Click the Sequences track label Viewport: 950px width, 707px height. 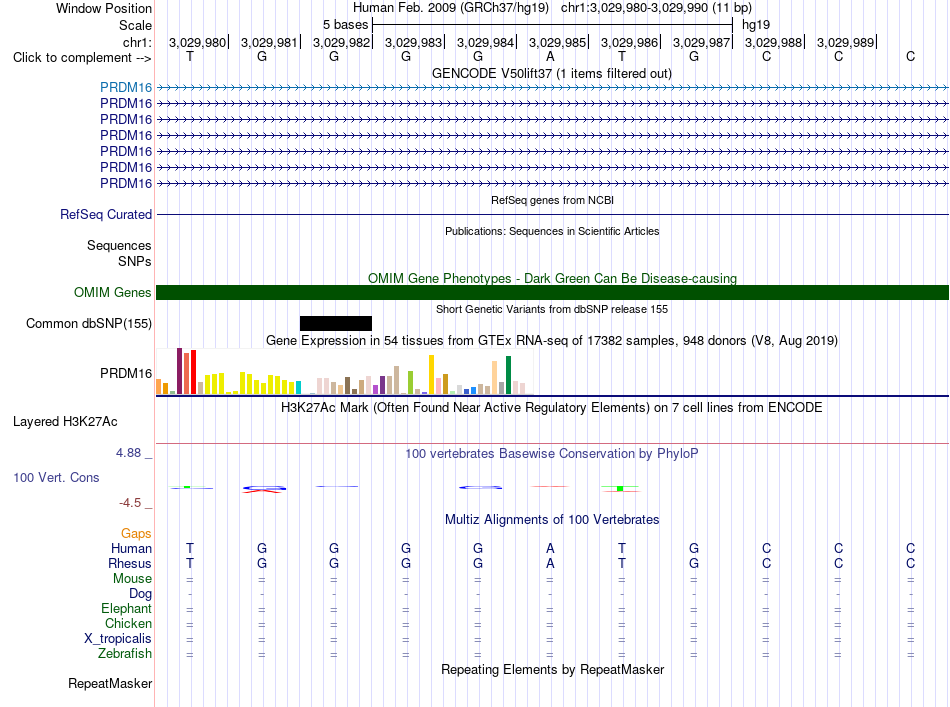point(119,245)
